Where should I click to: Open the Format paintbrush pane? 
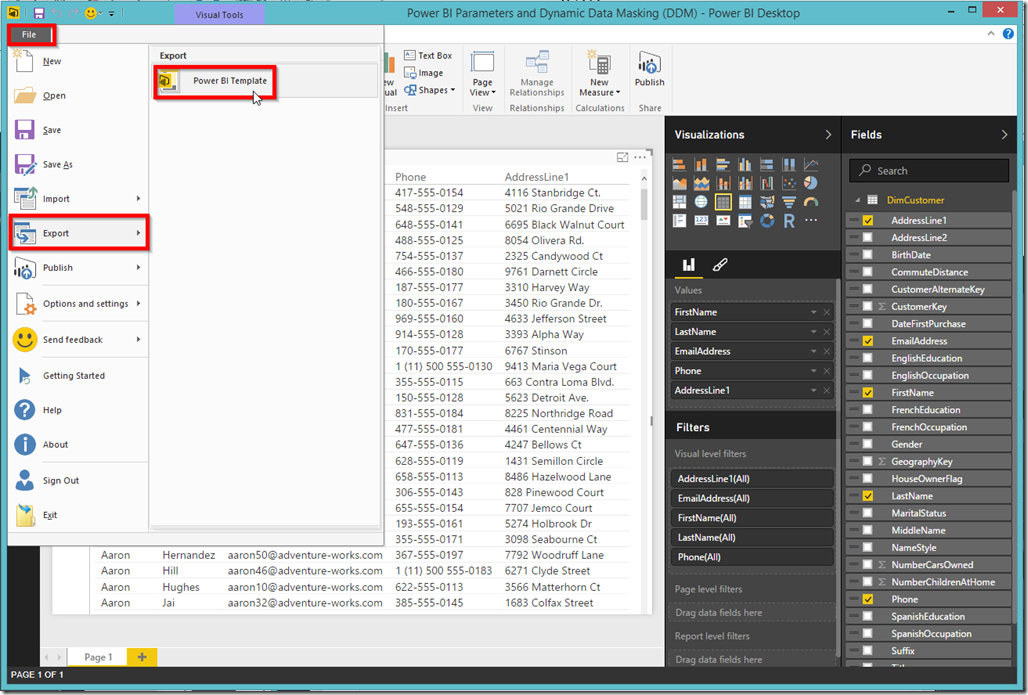[720, 264]
